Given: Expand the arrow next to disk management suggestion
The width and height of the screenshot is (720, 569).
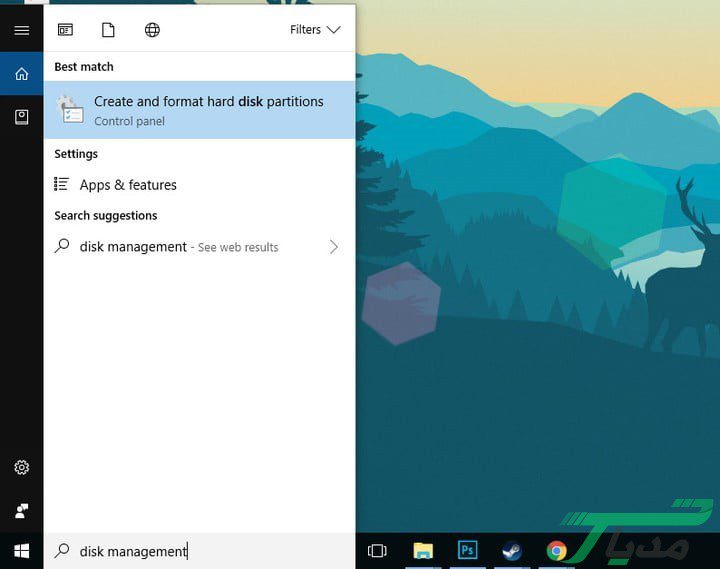Looking at the screenshot, I should pyautogui.click(x=333, y=247).
